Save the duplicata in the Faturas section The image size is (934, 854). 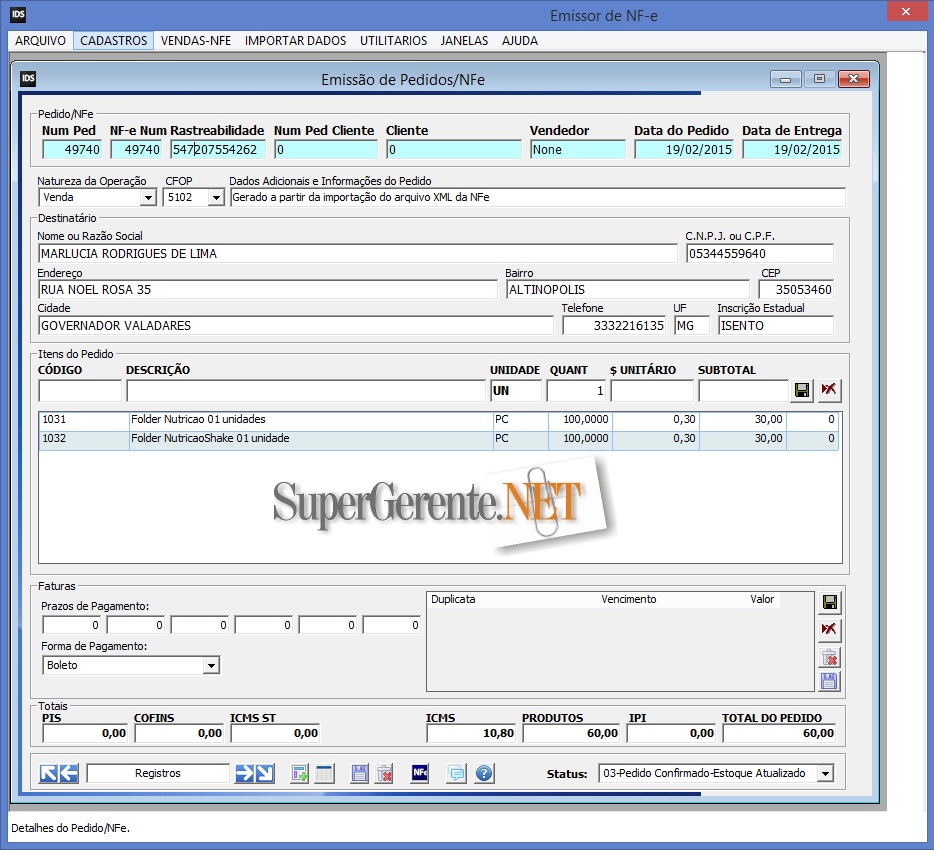coord(830,603)
